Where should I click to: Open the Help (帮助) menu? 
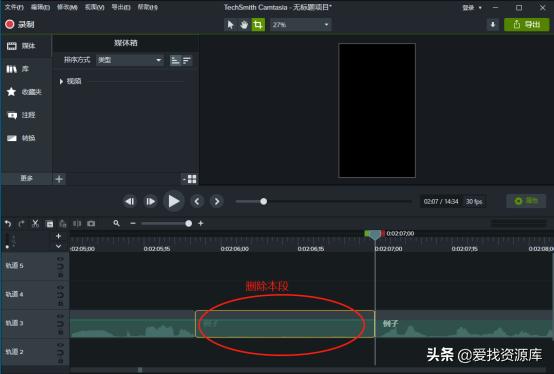(147, 7)
